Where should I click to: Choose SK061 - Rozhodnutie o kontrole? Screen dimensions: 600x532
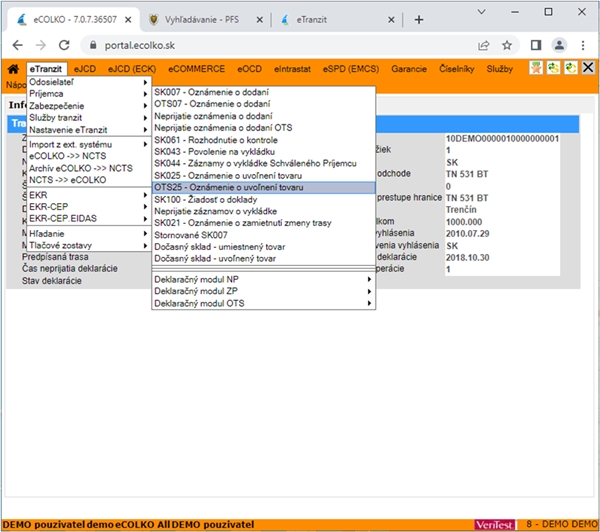click(x=263, y=140)
